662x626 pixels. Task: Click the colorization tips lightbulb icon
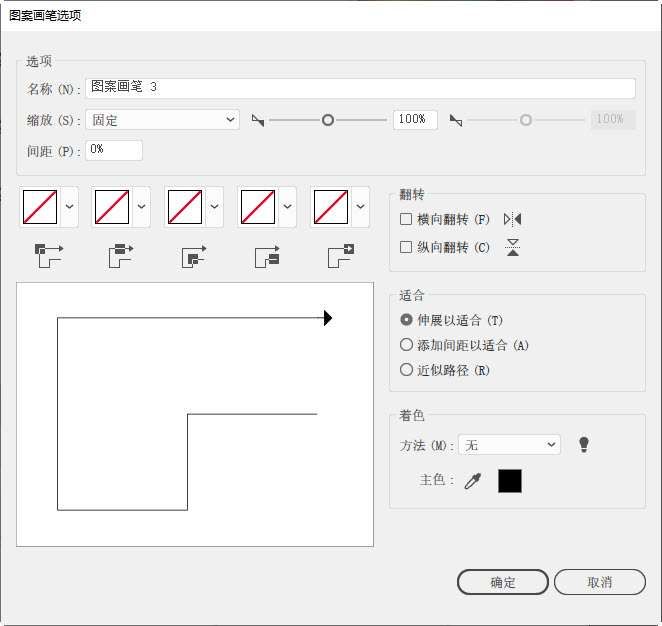pos(584,444)
